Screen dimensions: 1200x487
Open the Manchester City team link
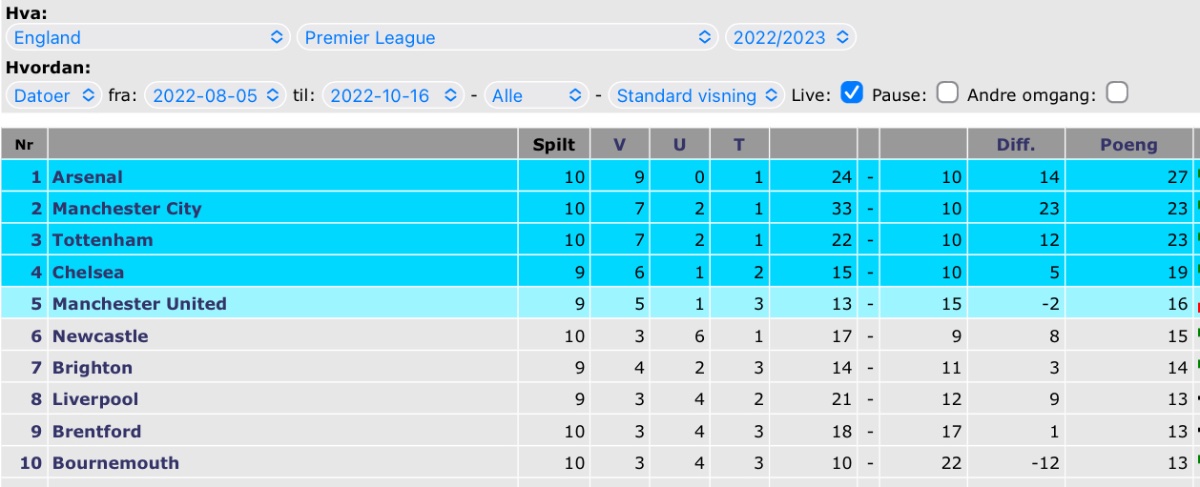tap(127, 209)
